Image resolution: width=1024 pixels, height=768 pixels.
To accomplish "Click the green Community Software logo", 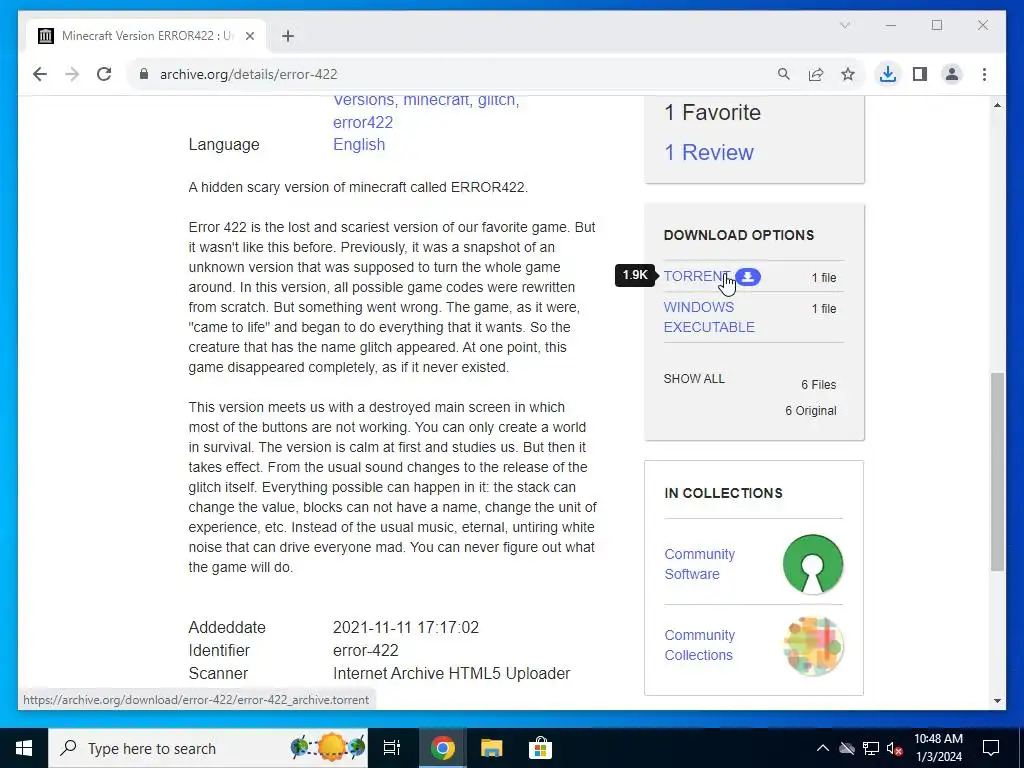I will coord(813,564).
